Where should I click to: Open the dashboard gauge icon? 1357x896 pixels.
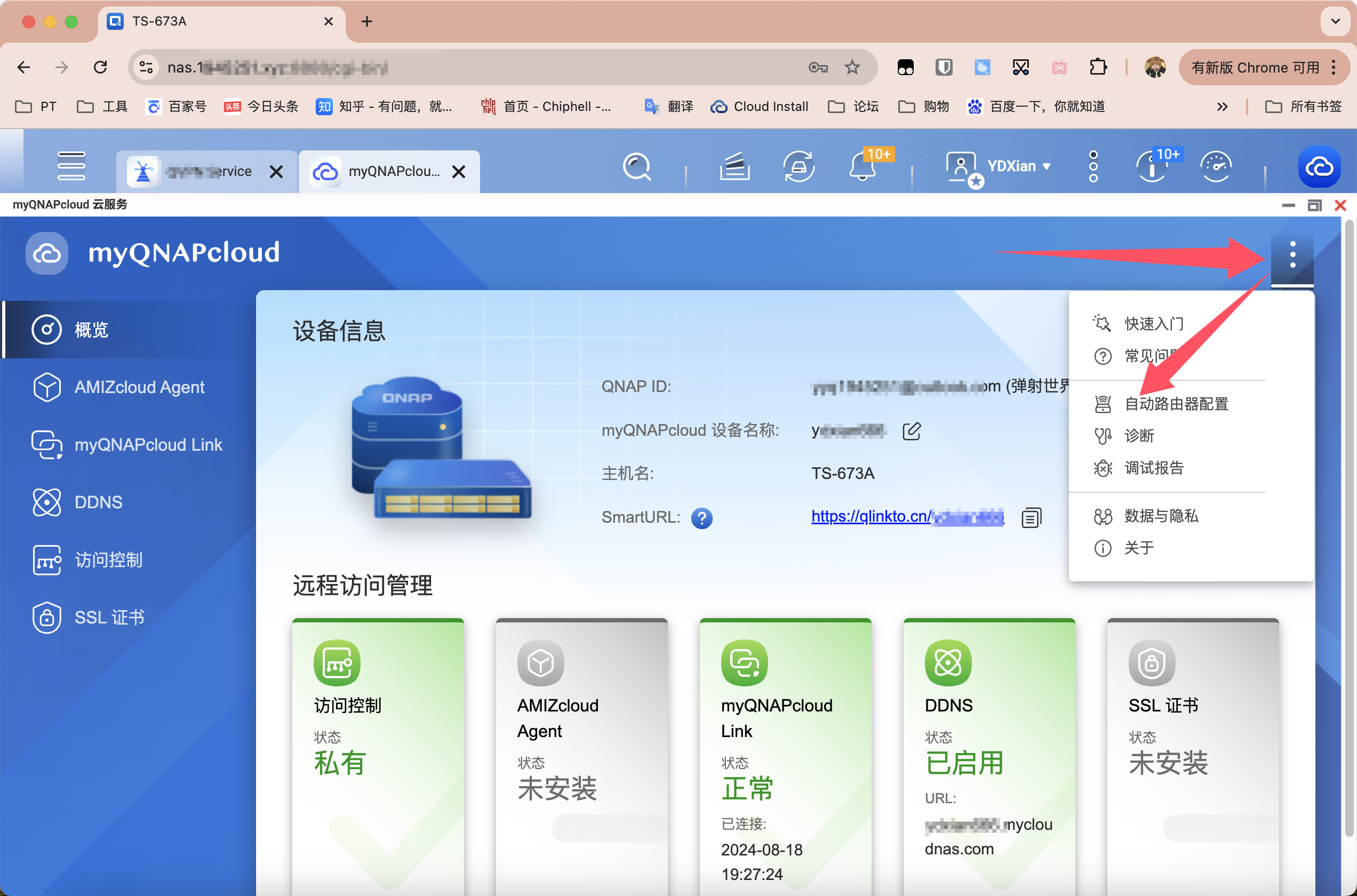1216,167
